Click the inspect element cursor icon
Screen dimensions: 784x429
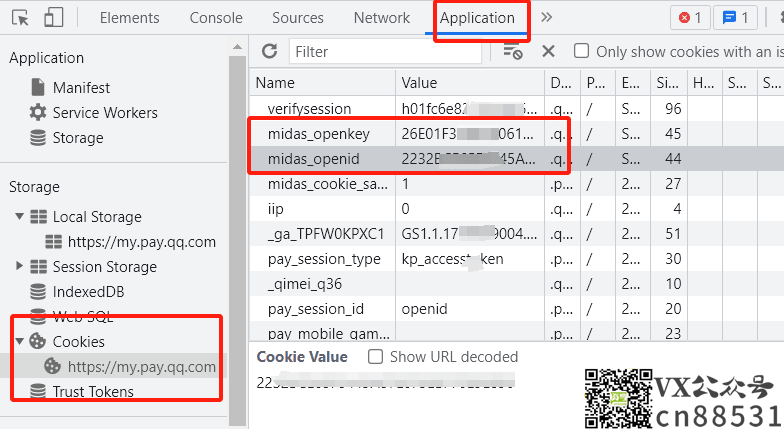[x=21, y=17]
